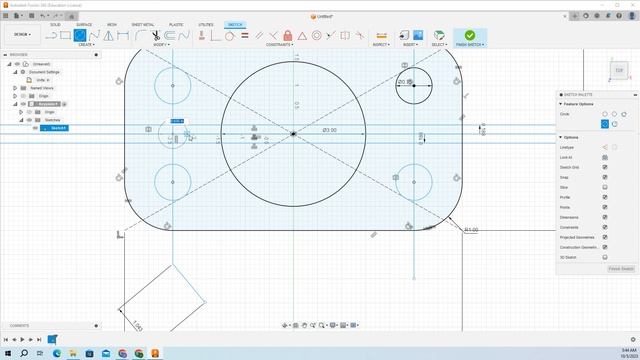
Task: Select the Rectangle sketch tool
Action: coord(65,36)
